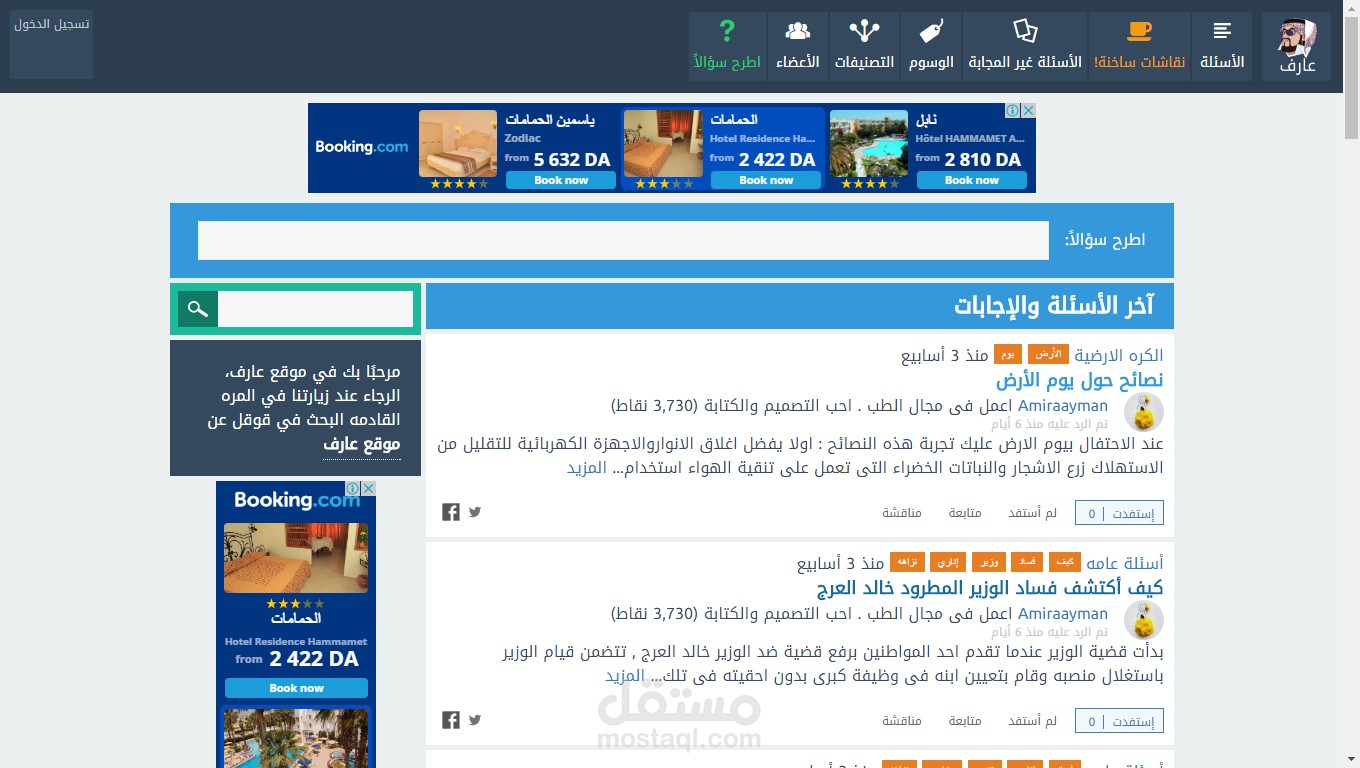Open the الأسئلة questions list nav item

(1222, 46)
